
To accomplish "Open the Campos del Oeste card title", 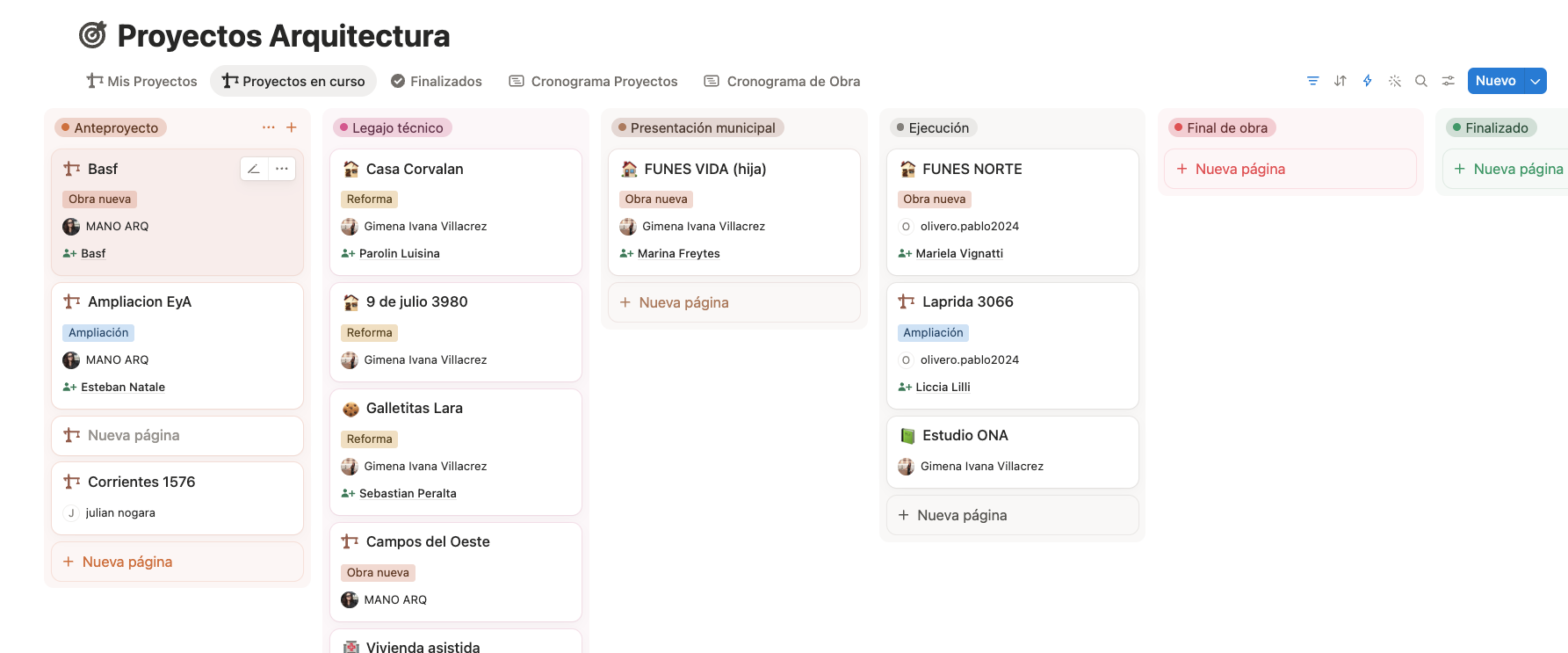I will [428, 541].
